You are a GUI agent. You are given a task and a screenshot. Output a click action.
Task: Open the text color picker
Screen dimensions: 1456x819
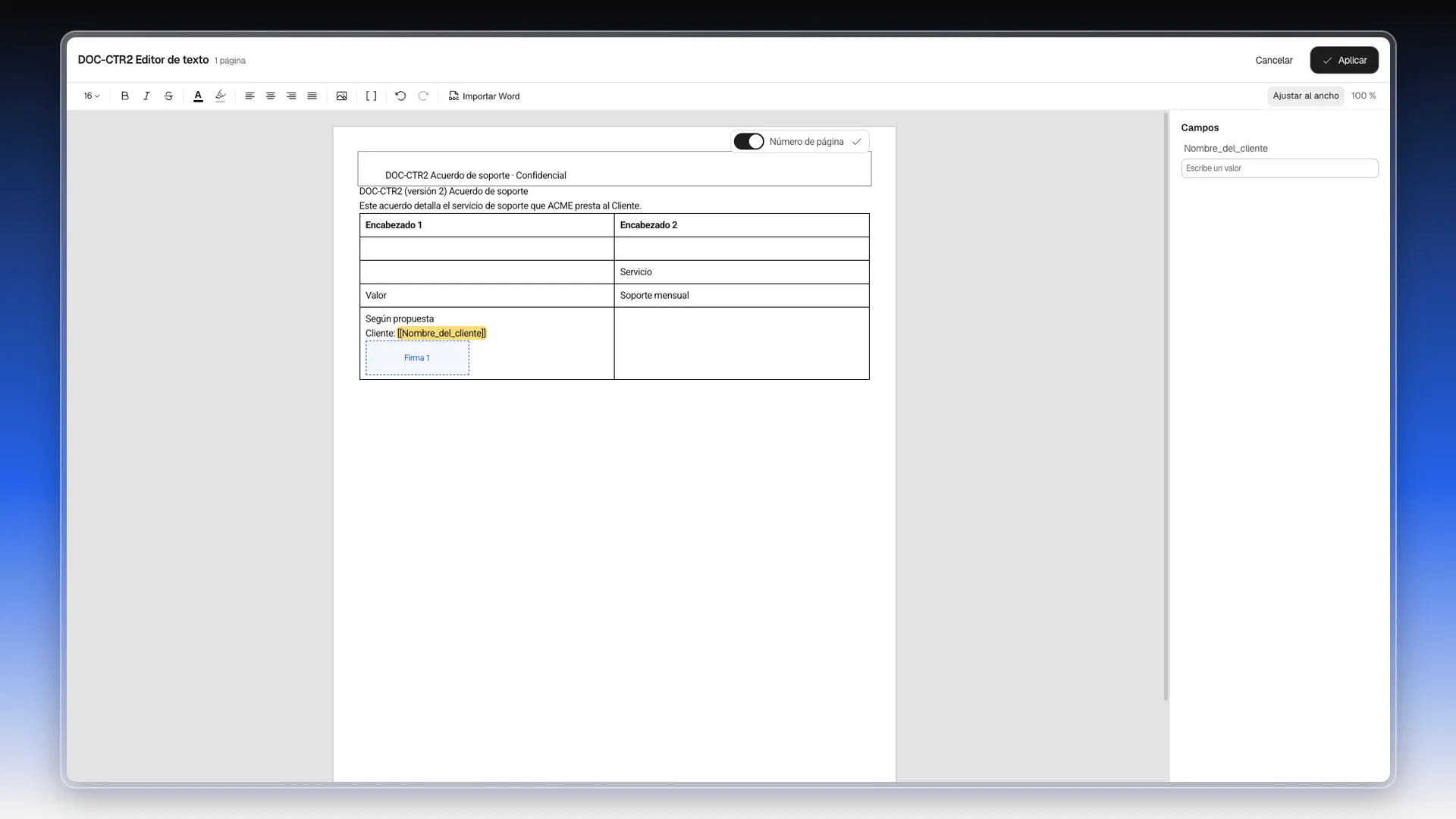click(198, 96)
